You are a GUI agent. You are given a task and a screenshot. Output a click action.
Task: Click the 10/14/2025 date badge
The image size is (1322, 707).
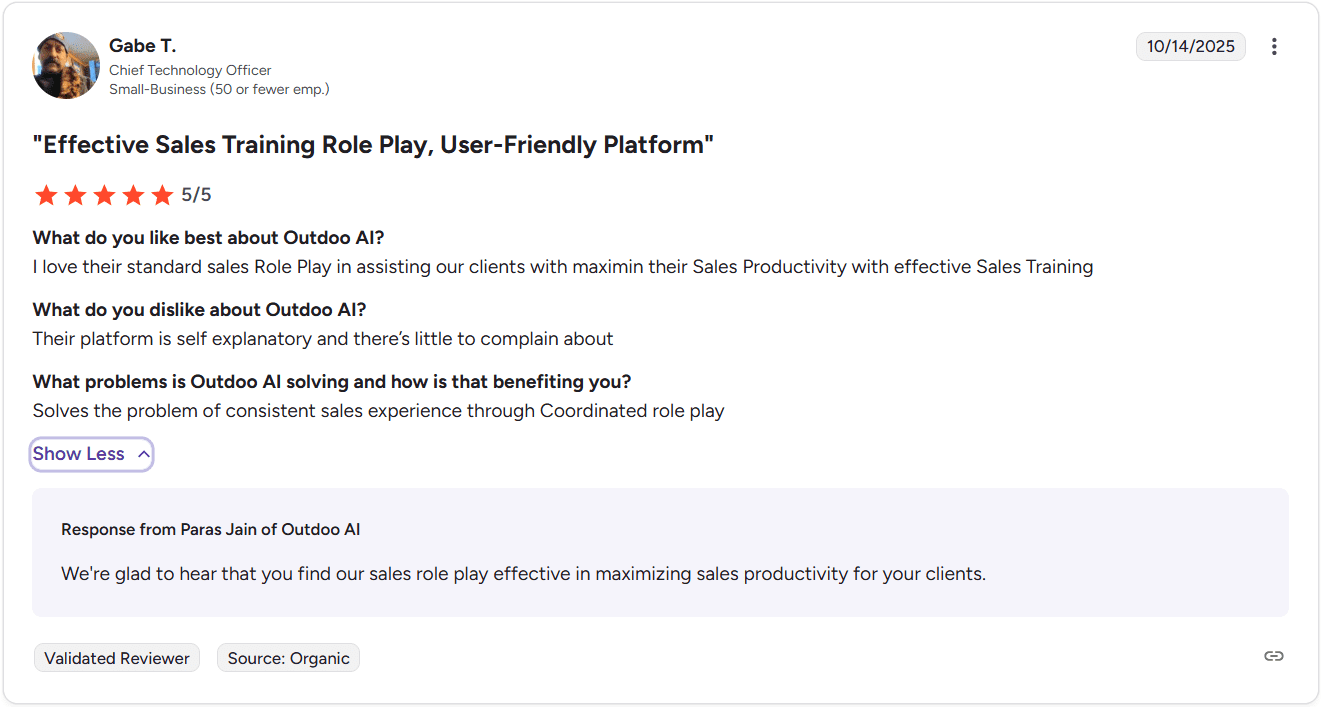pyautogui.click(x=1190, y=47)
